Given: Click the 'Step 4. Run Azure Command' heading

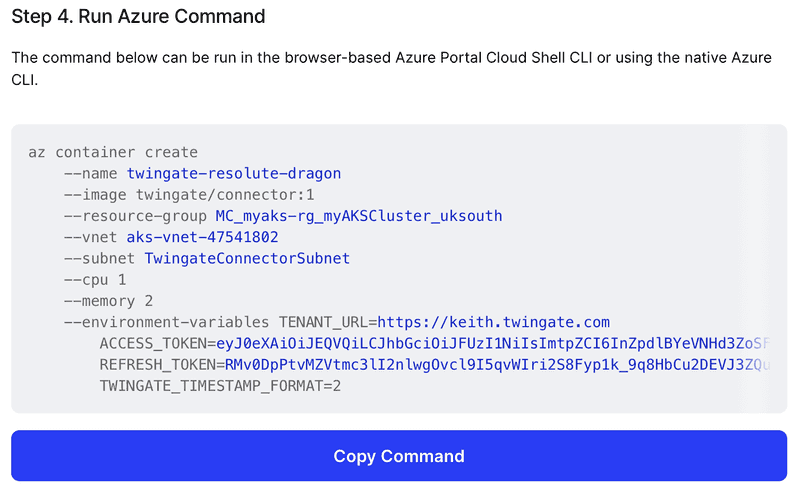Looking at the screenshot, I should point(138,16).
